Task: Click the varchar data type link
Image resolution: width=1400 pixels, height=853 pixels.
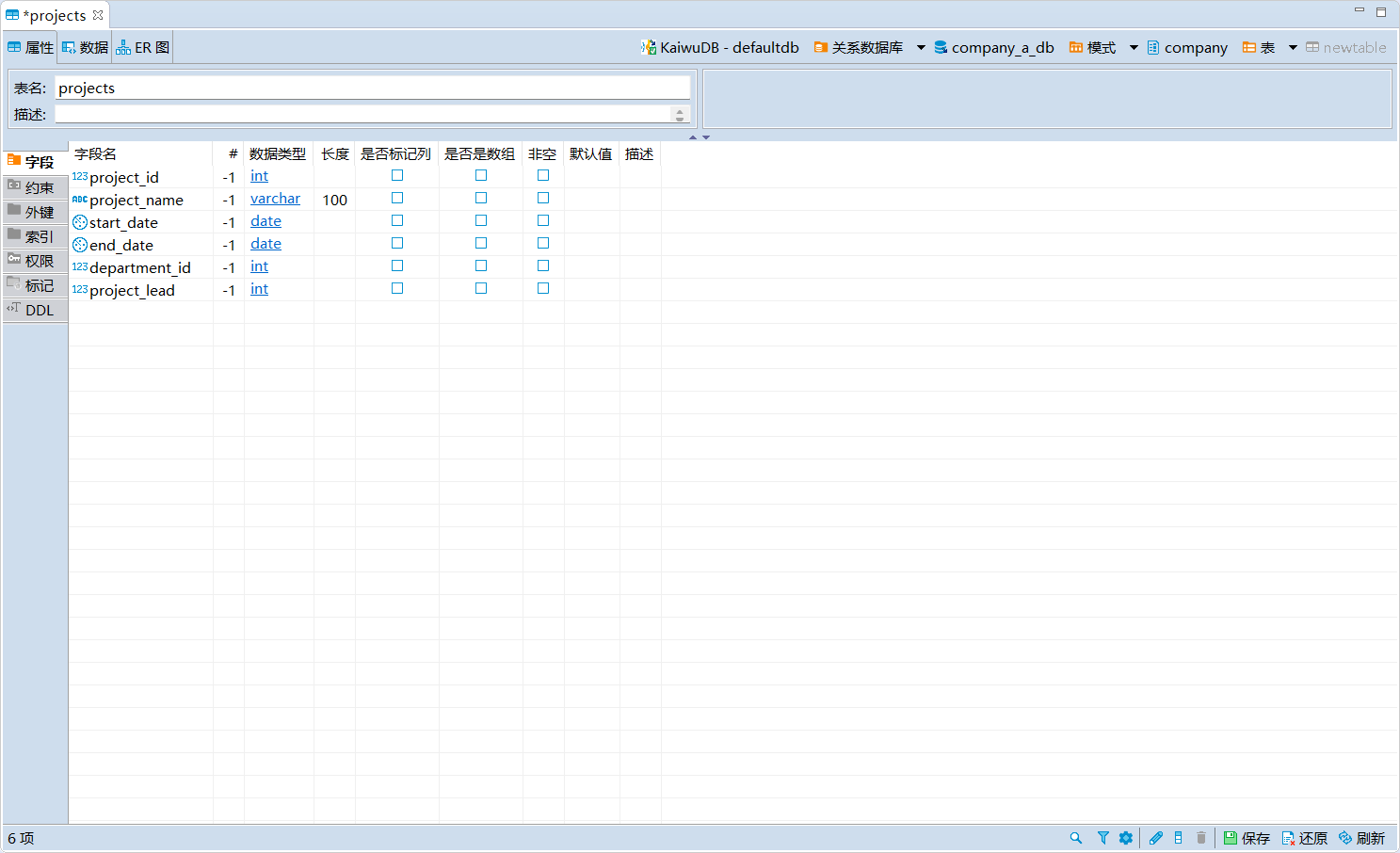Action: coord(275,199)
